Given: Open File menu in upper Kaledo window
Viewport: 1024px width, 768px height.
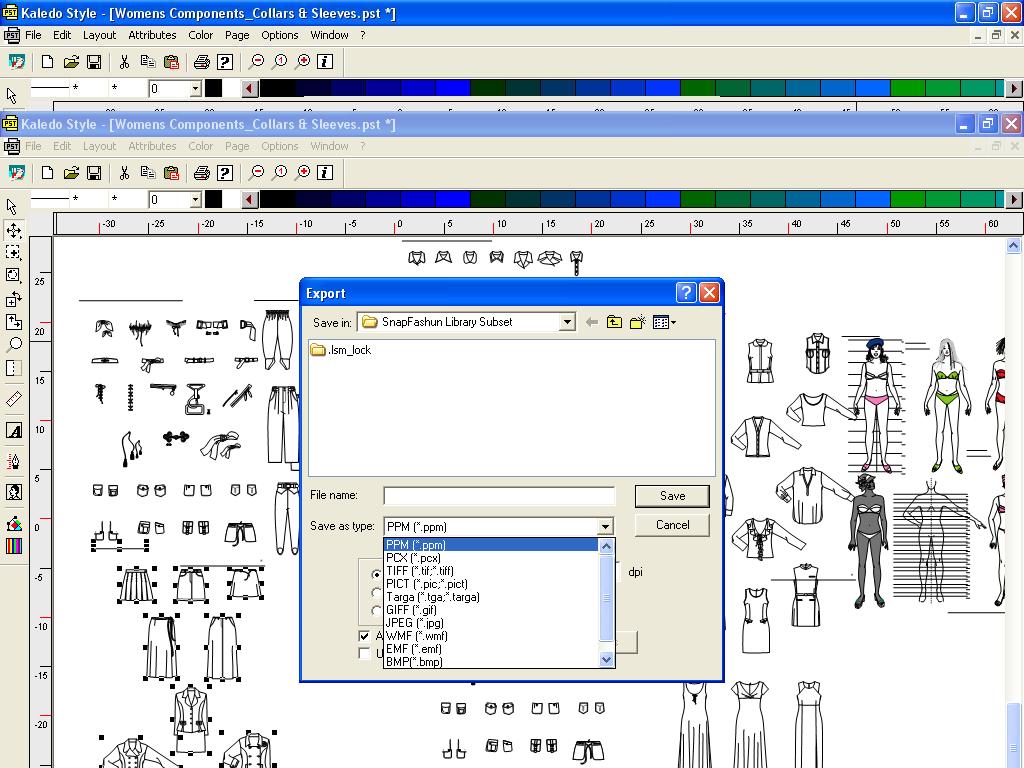Looking at the screenshot, I should click(x=33, y=35).
